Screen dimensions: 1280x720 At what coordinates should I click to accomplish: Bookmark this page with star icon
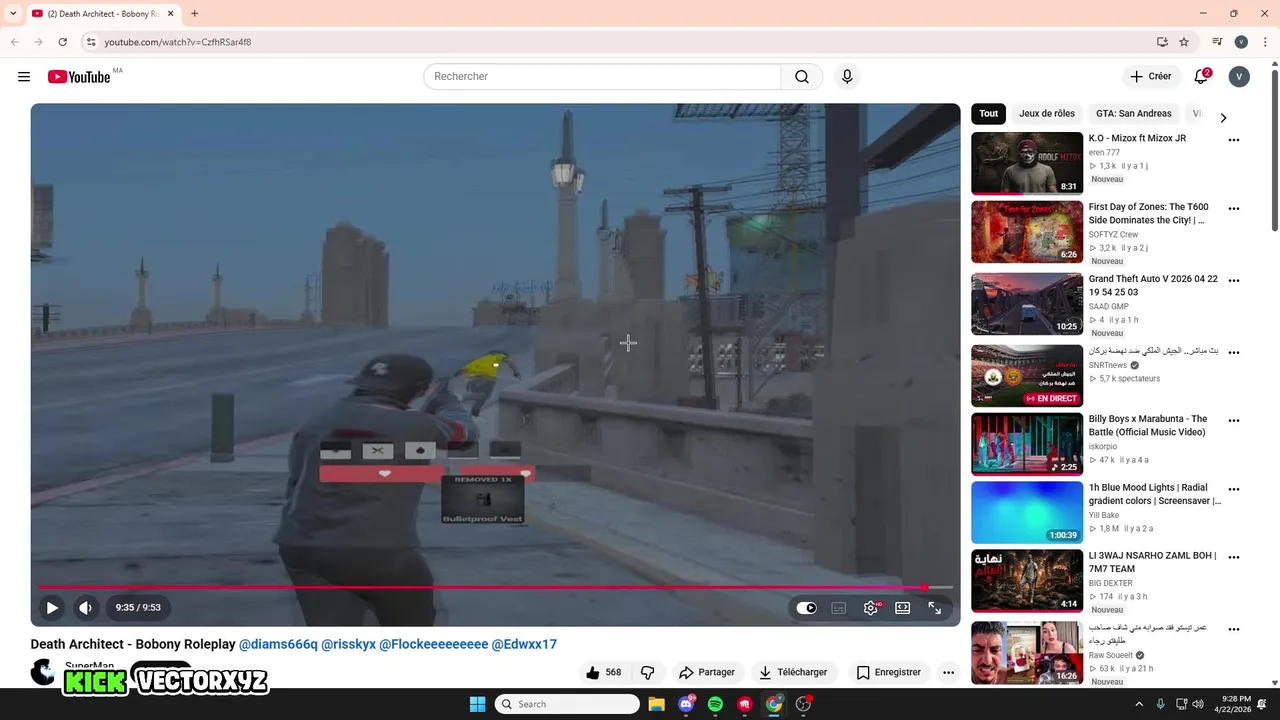click(x=1184, y=42)
